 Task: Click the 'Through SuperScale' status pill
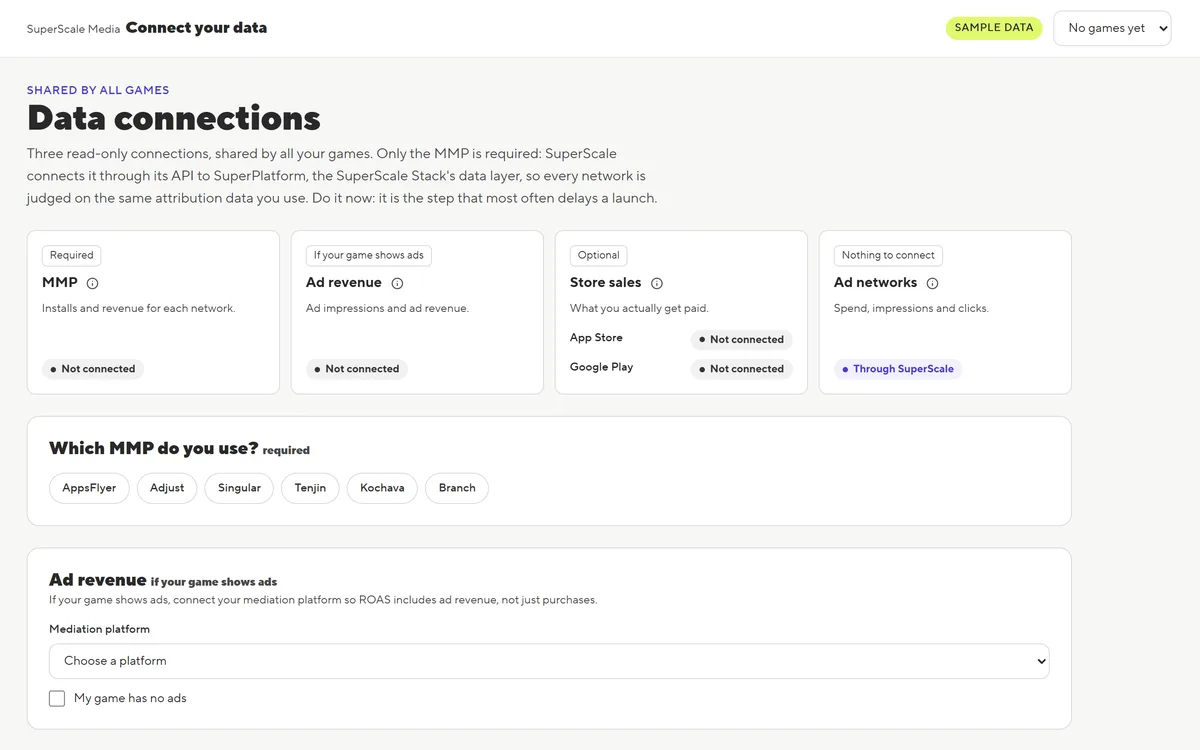(898, 369)
